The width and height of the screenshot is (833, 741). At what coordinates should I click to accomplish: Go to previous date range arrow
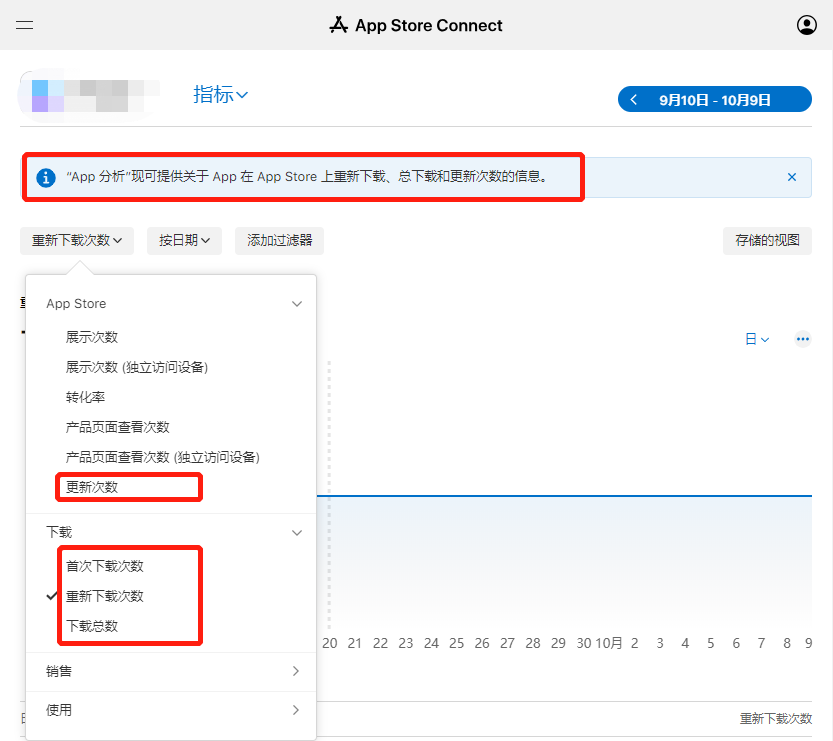pyautogui.click(x=633, y=100)
